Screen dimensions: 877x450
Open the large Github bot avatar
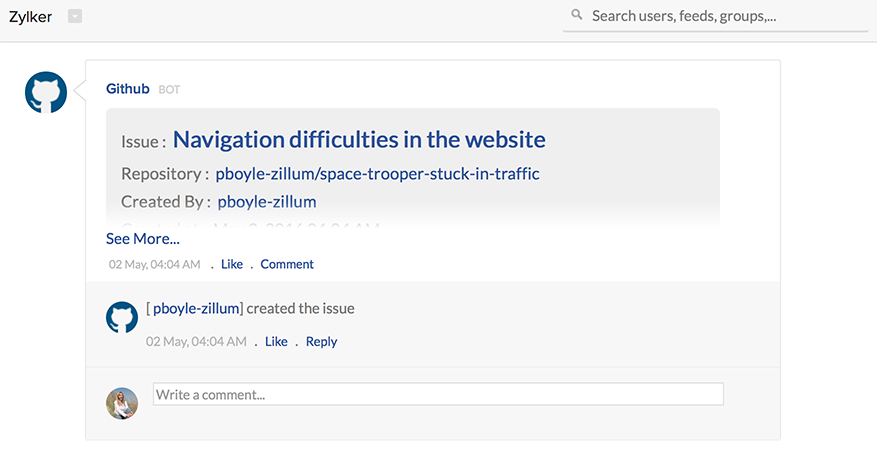pyautogui.click(x=46, y=92)
